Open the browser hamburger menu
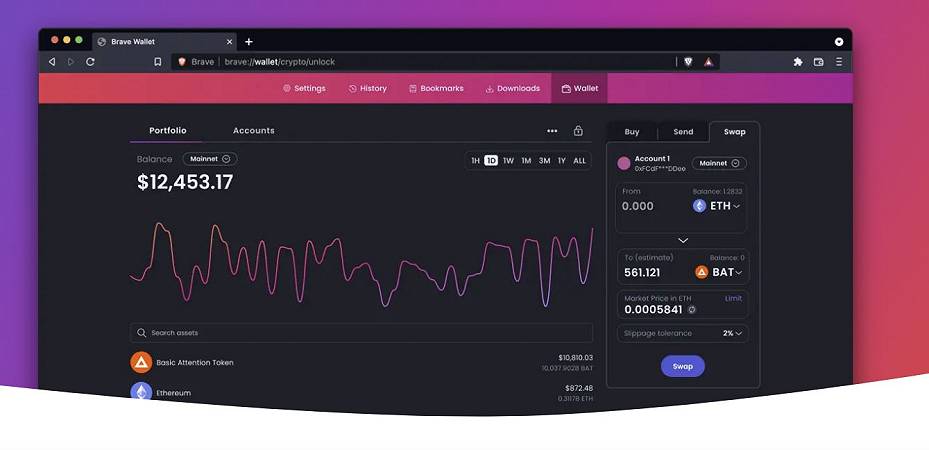 click(x=839, y=62)
